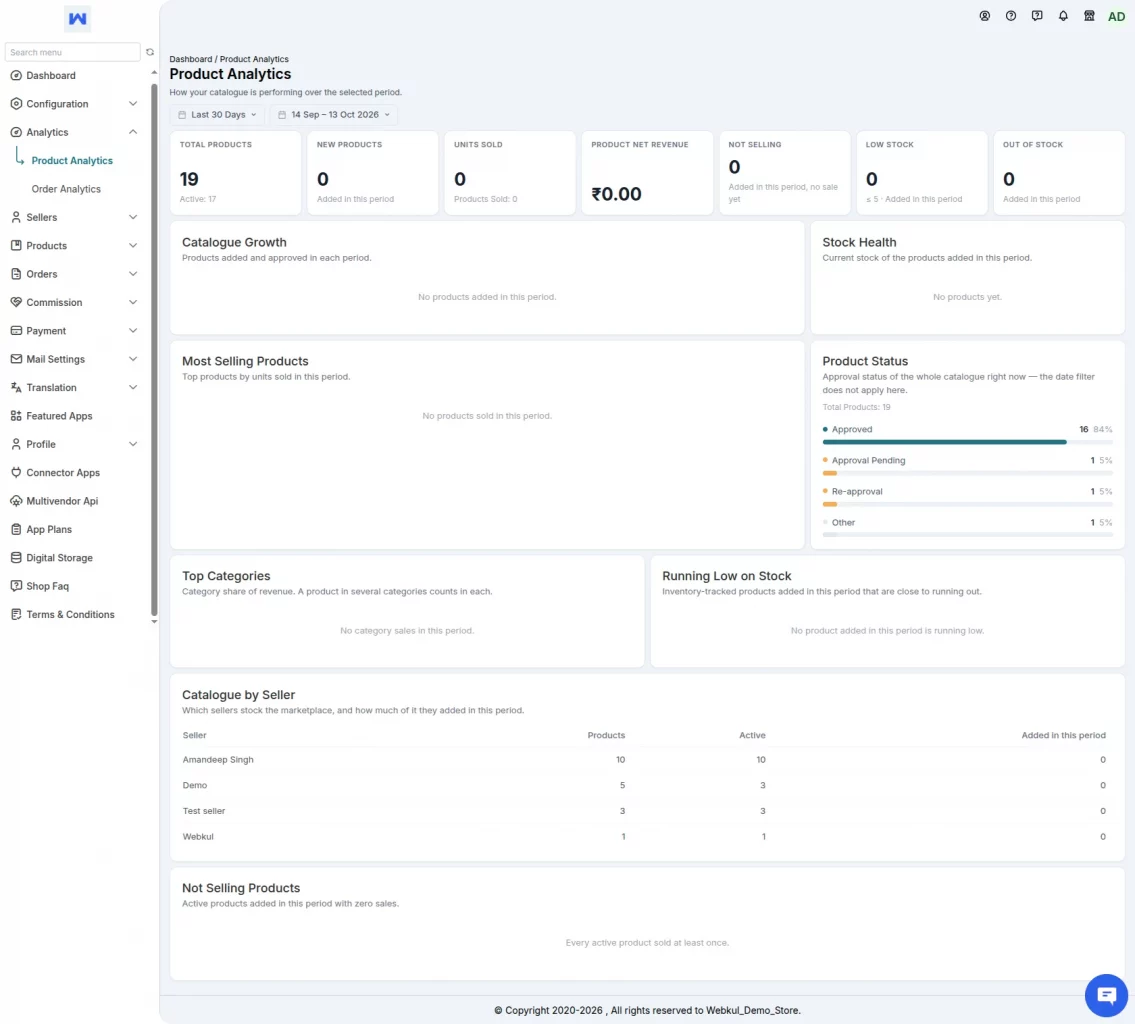This screenshot has width=1135, height=1024.
Task: Open App Plans menu item
Action: (x=49, y=529)
